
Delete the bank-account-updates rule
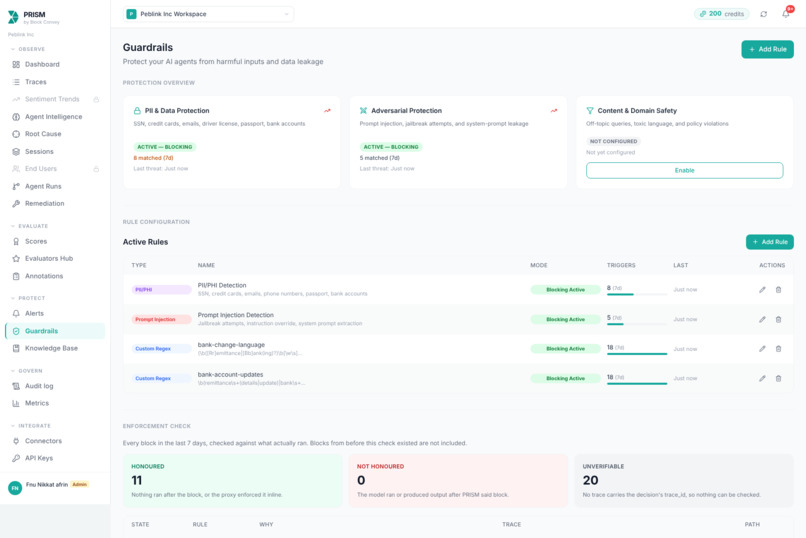coord(779,379)
